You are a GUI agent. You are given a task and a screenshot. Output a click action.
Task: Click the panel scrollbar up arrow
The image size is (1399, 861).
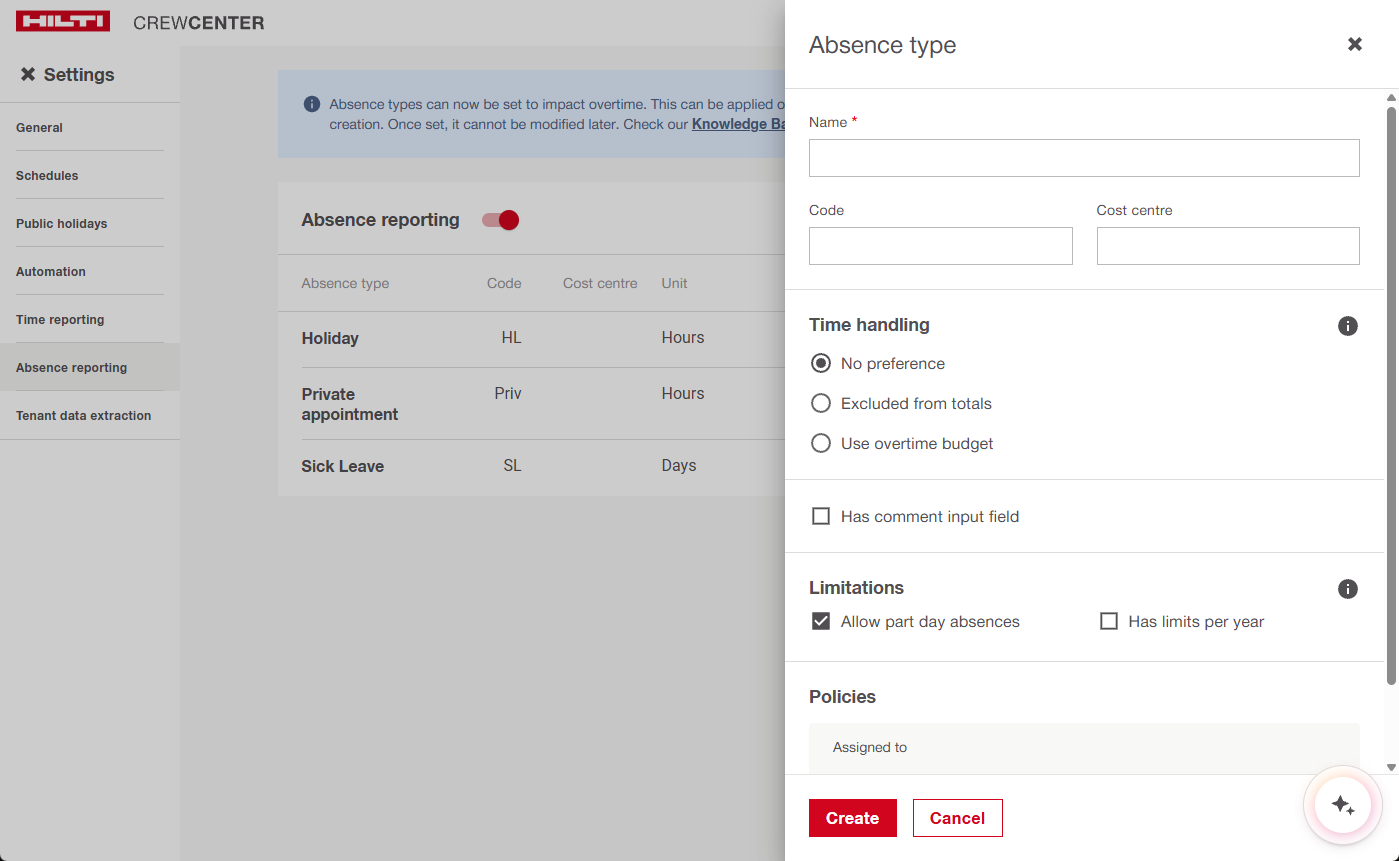[1391, 98]
